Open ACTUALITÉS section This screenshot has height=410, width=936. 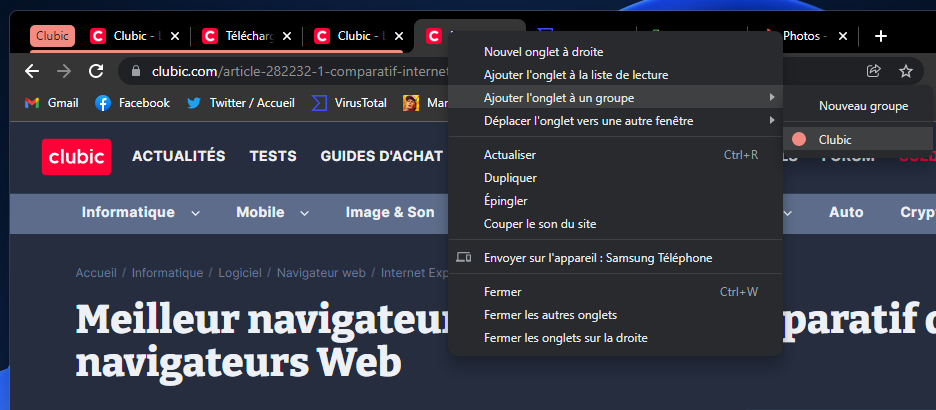pyautogui.click(x=178, y=156)
